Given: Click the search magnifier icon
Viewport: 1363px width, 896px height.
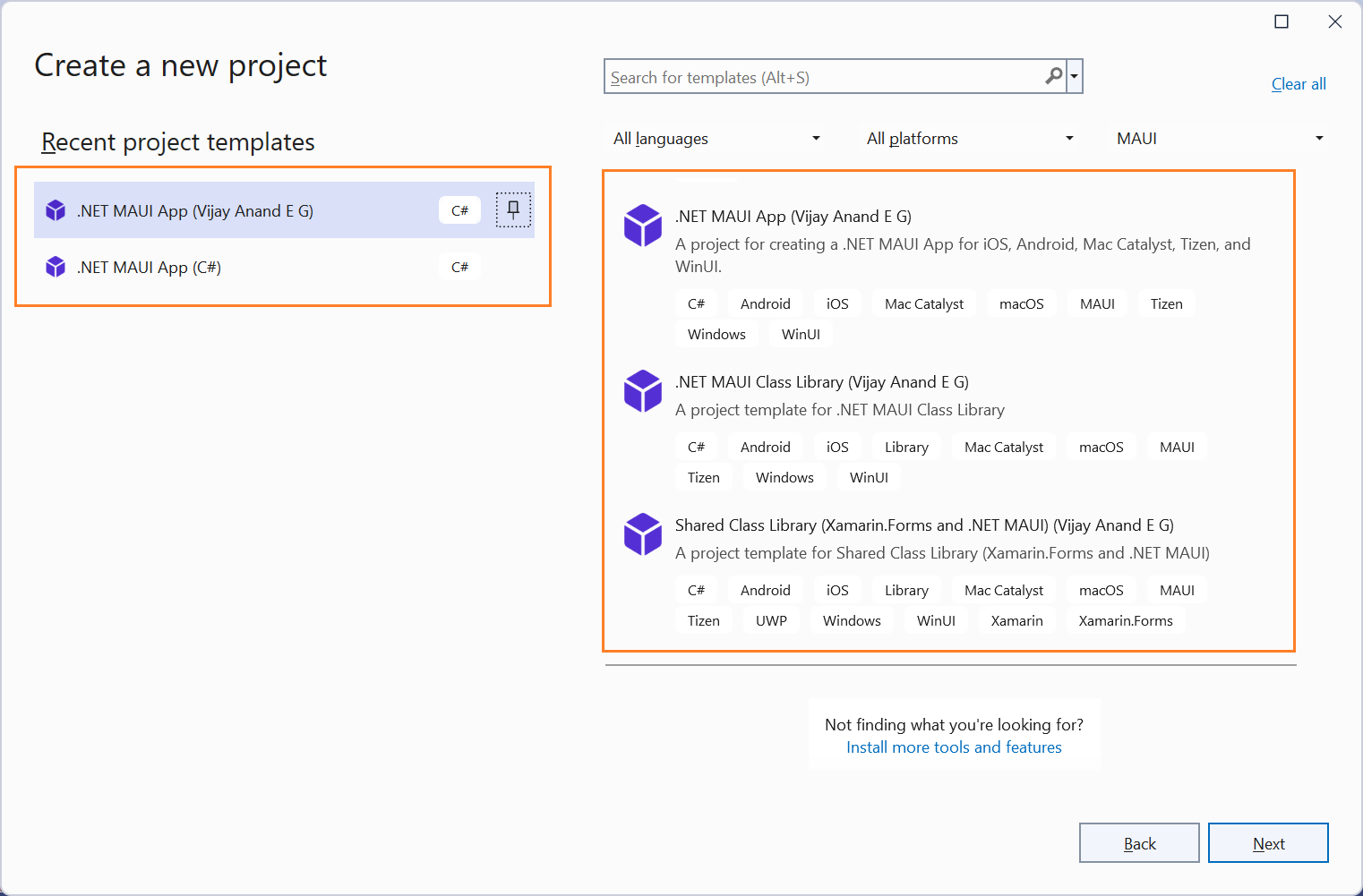Looking at the screenshot, I should pyautogui.click(x=1054, y=76).
